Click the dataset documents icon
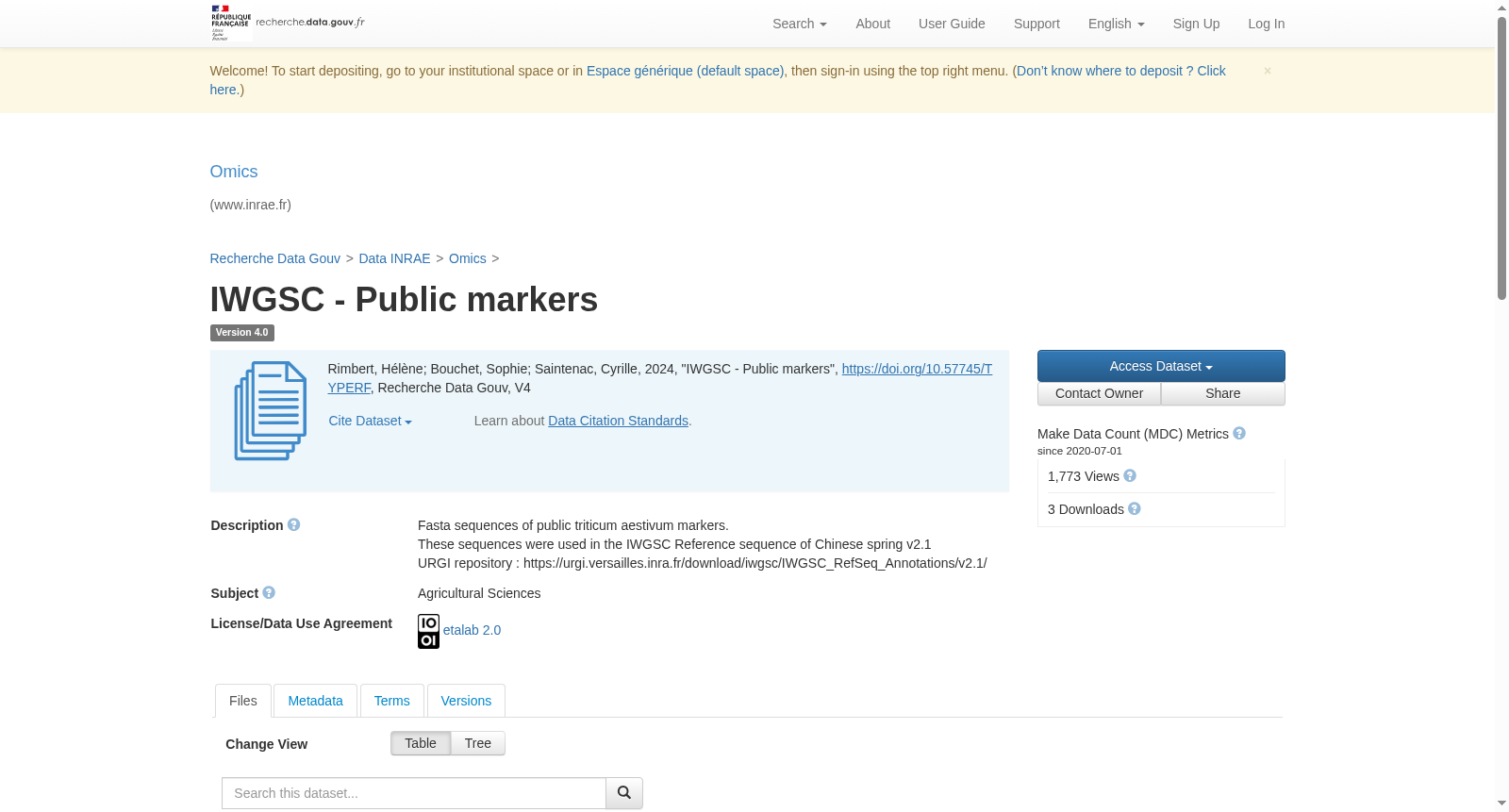 [x=271, y=411]
